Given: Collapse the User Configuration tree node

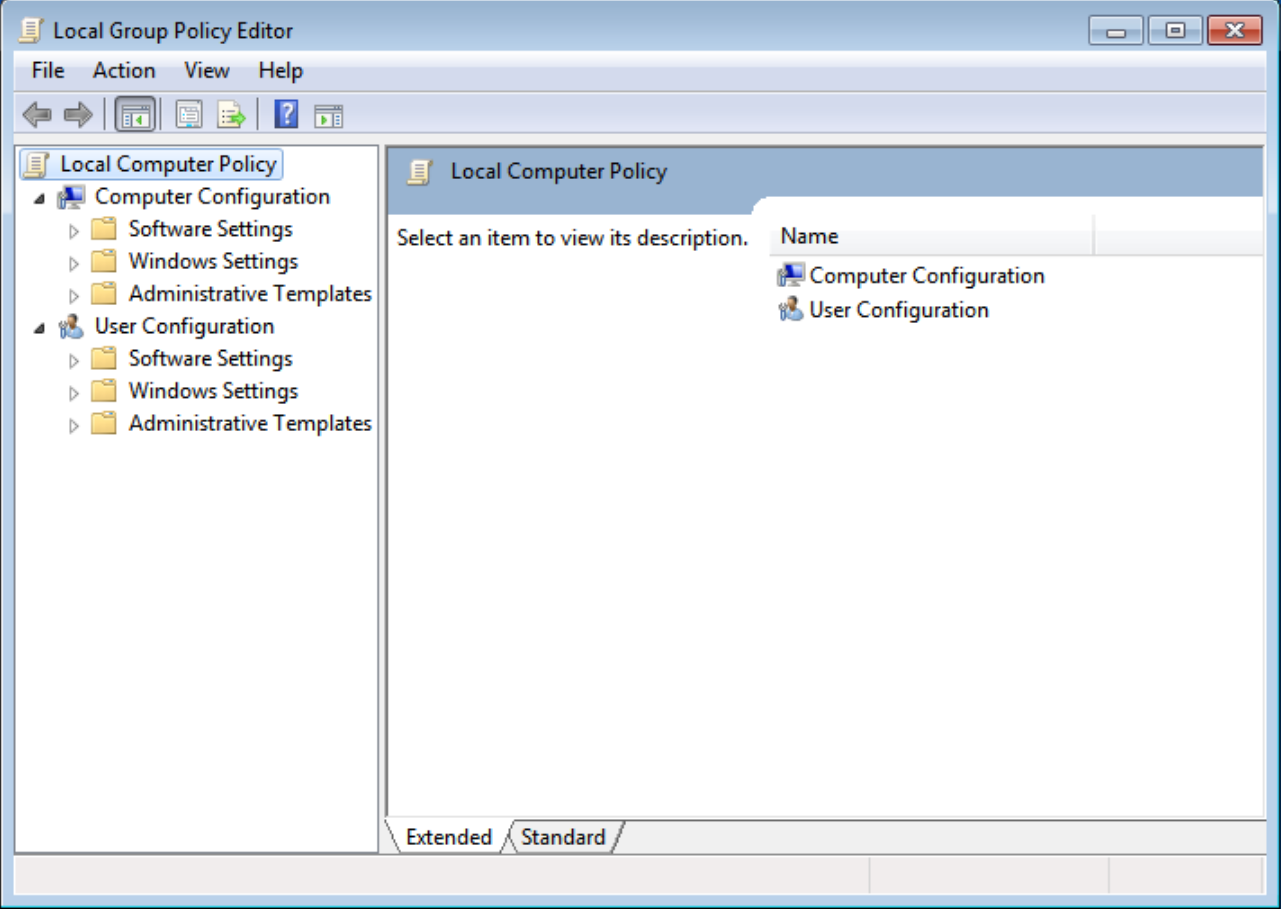Looking at the screenshot, I should pyautogui.click(x=39, y=328).
